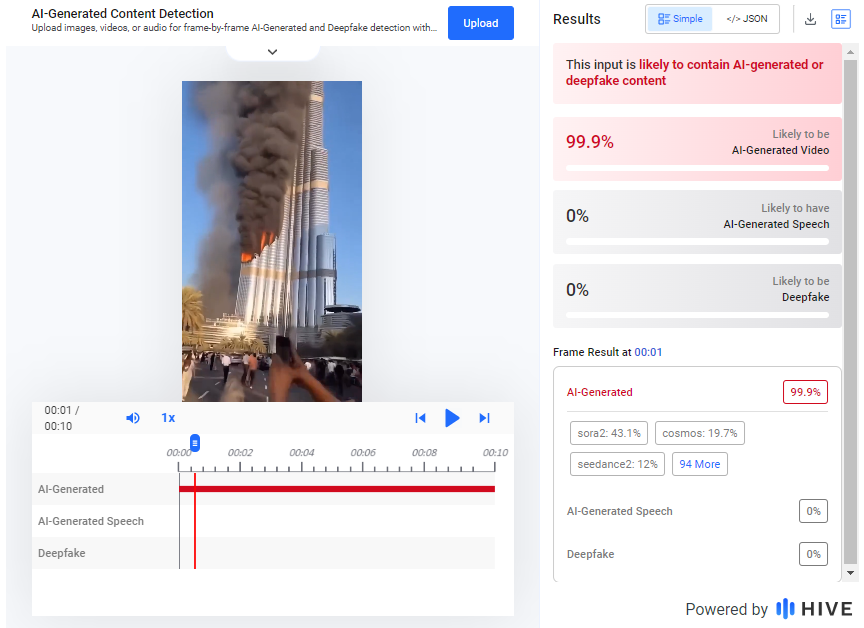Select the seedance2: 12% tag

click(618, 464)
